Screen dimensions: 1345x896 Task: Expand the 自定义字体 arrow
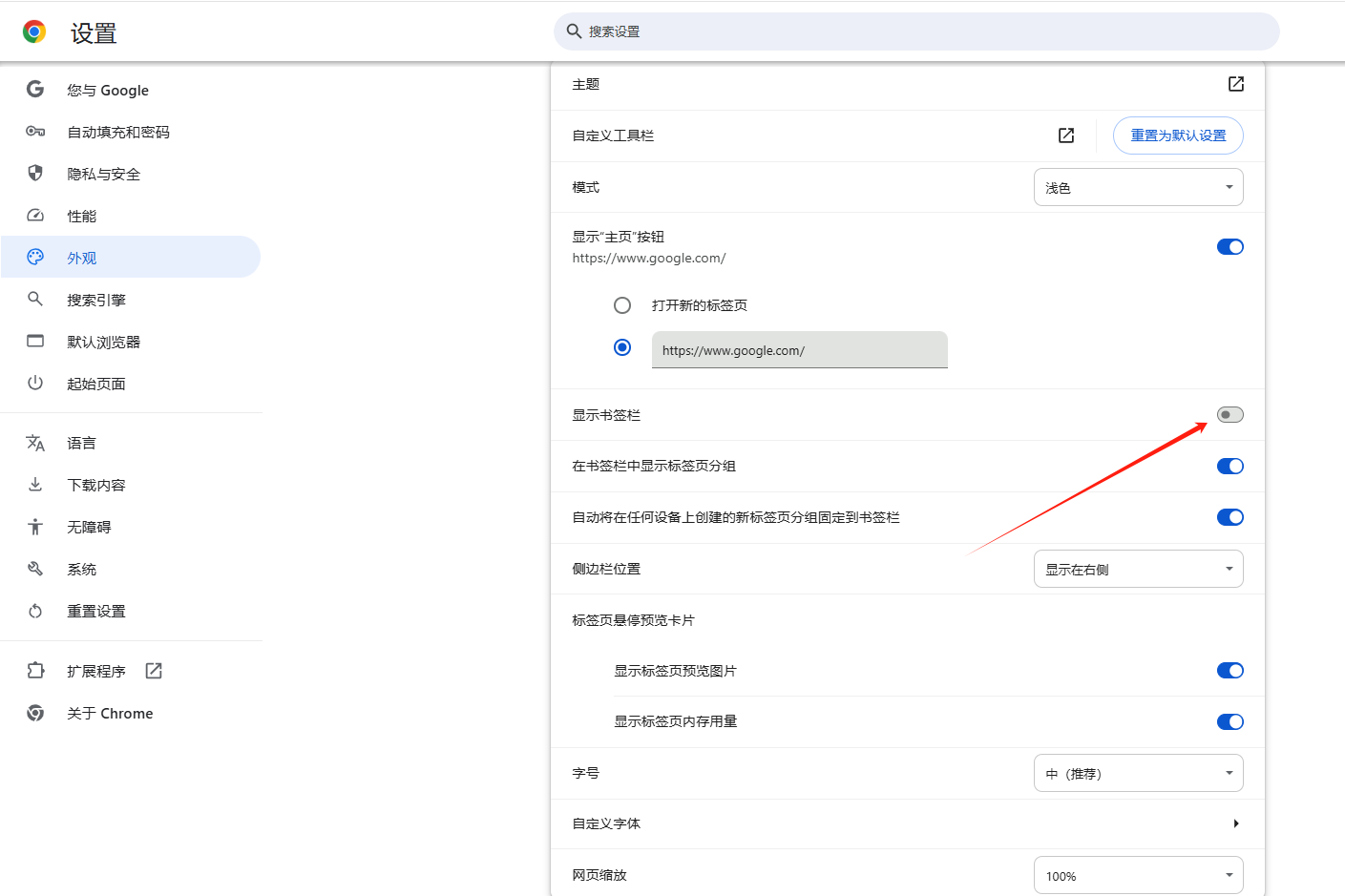[x=1236, y=823]
